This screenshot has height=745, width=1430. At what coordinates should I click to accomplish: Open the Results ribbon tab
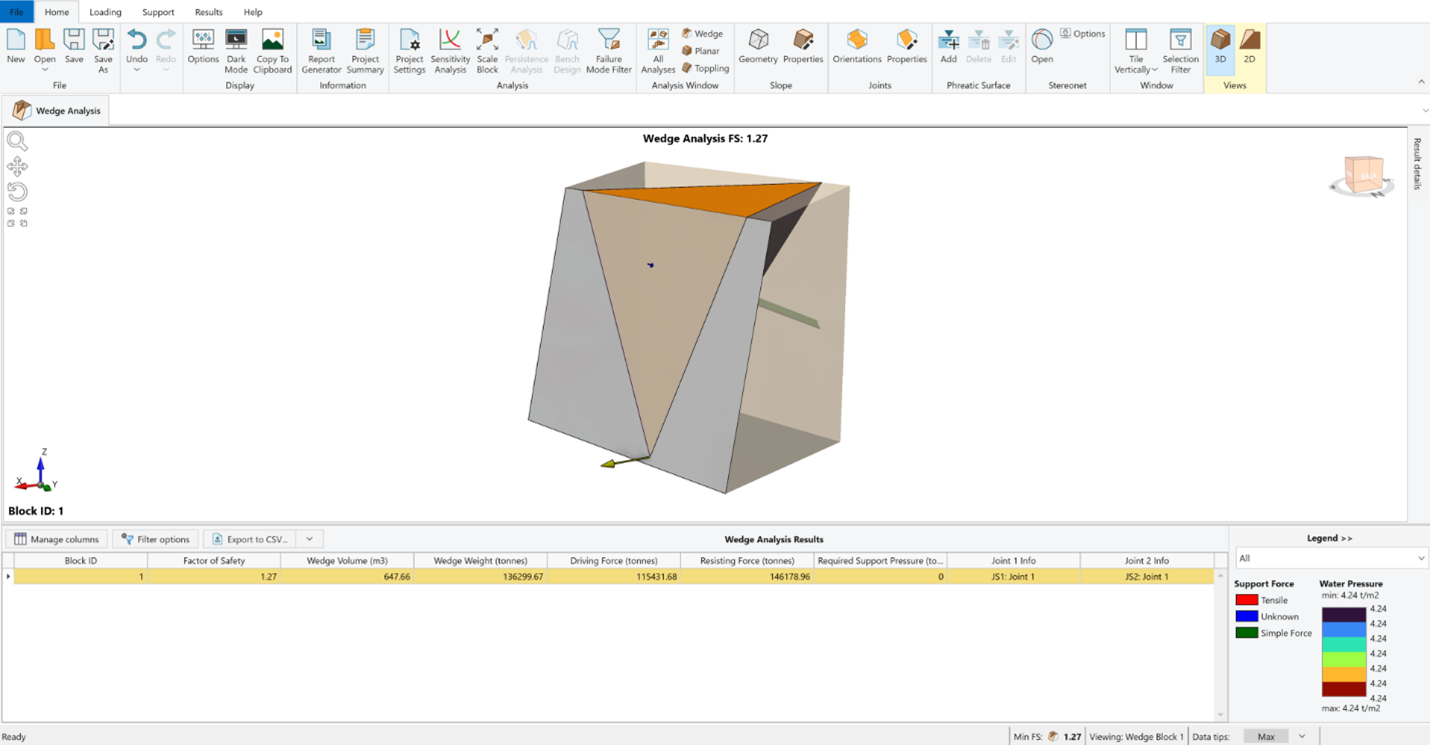(x=209, y=12)
